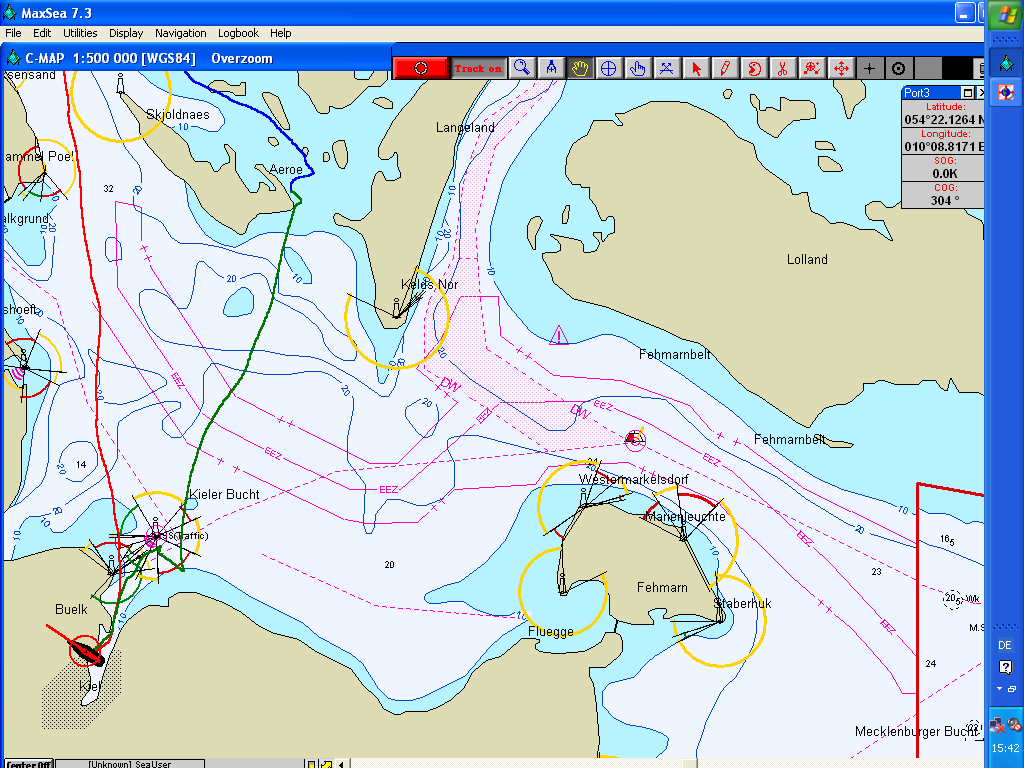Image resolution: width=1024 pixels, height=768 pixels.
Task: Open the Edit menu
Action: [x=42, y=33]
